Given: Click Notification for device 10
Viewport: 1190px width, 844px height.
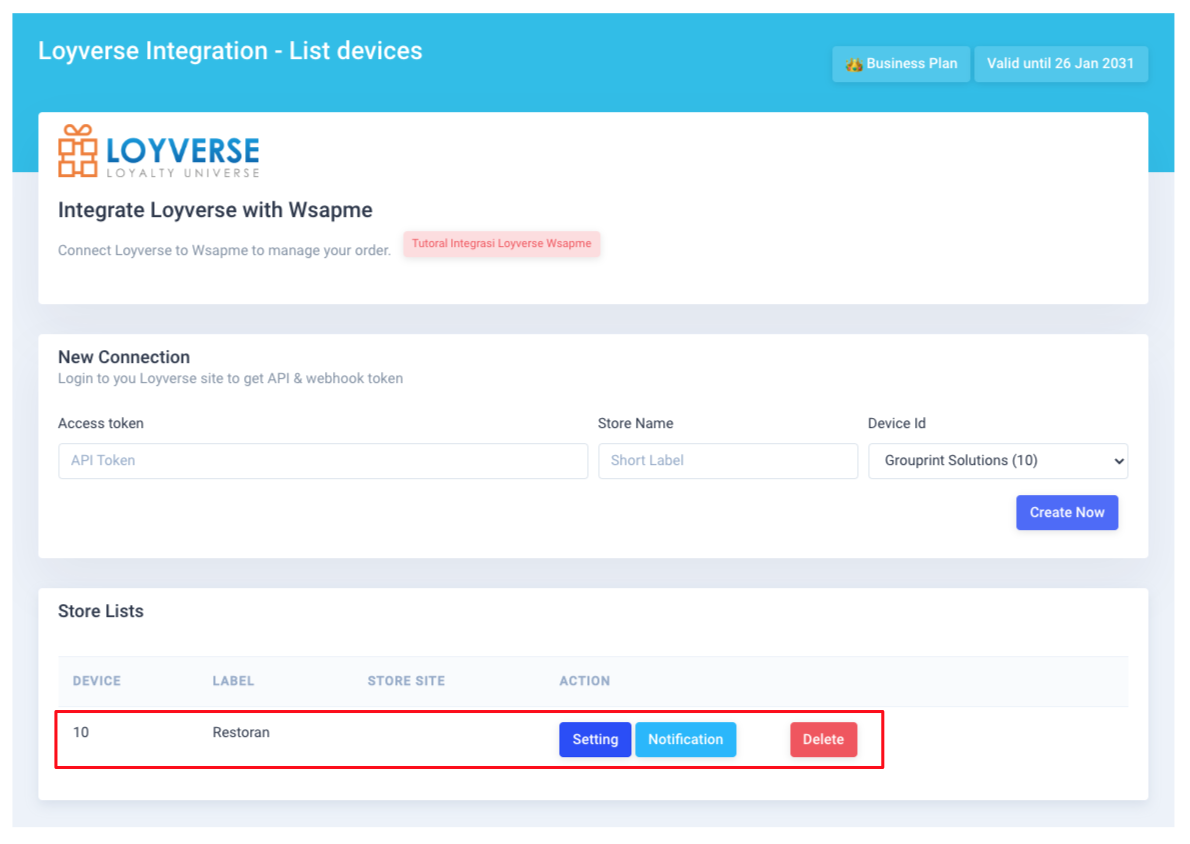Looking at the screenshot, I should pos(685,739).
